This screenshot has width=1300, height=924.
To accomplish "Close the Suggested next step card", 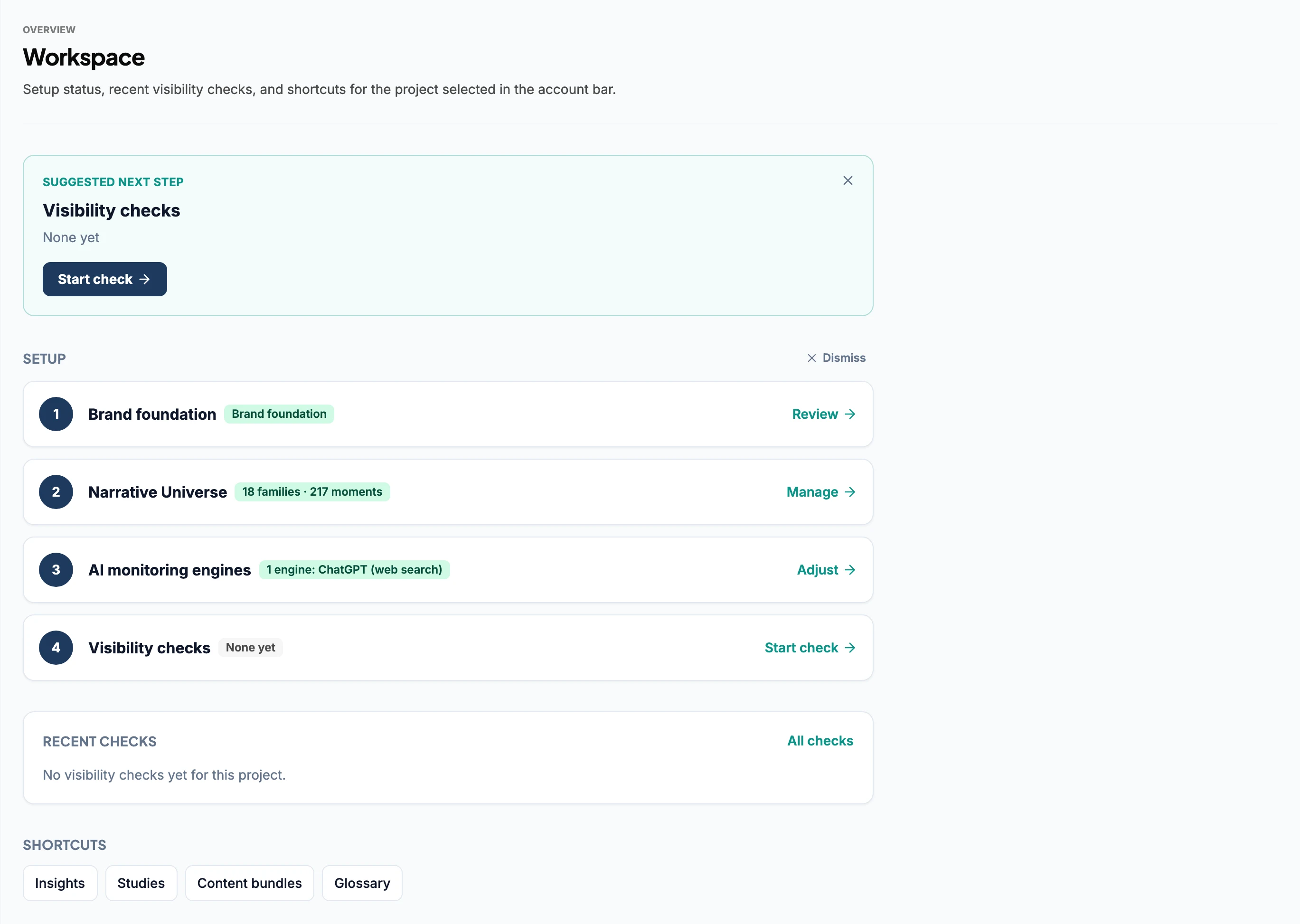I will tap(848, 180).
